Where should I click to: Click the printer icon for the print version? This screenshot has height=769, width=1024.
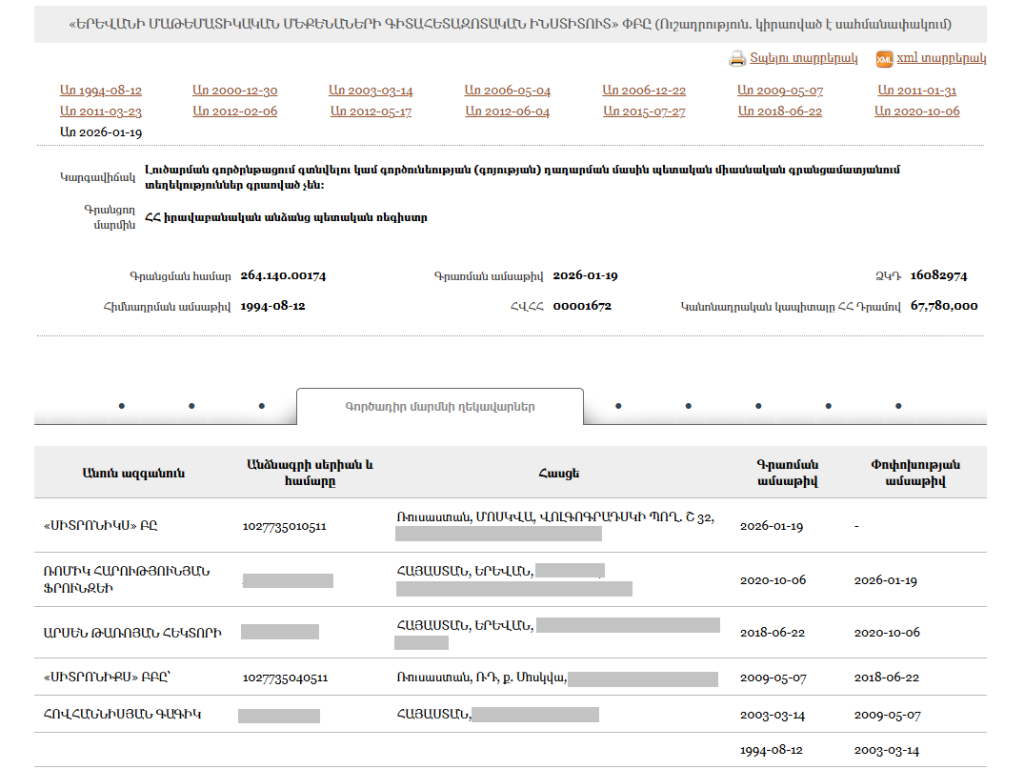(737, 59)
